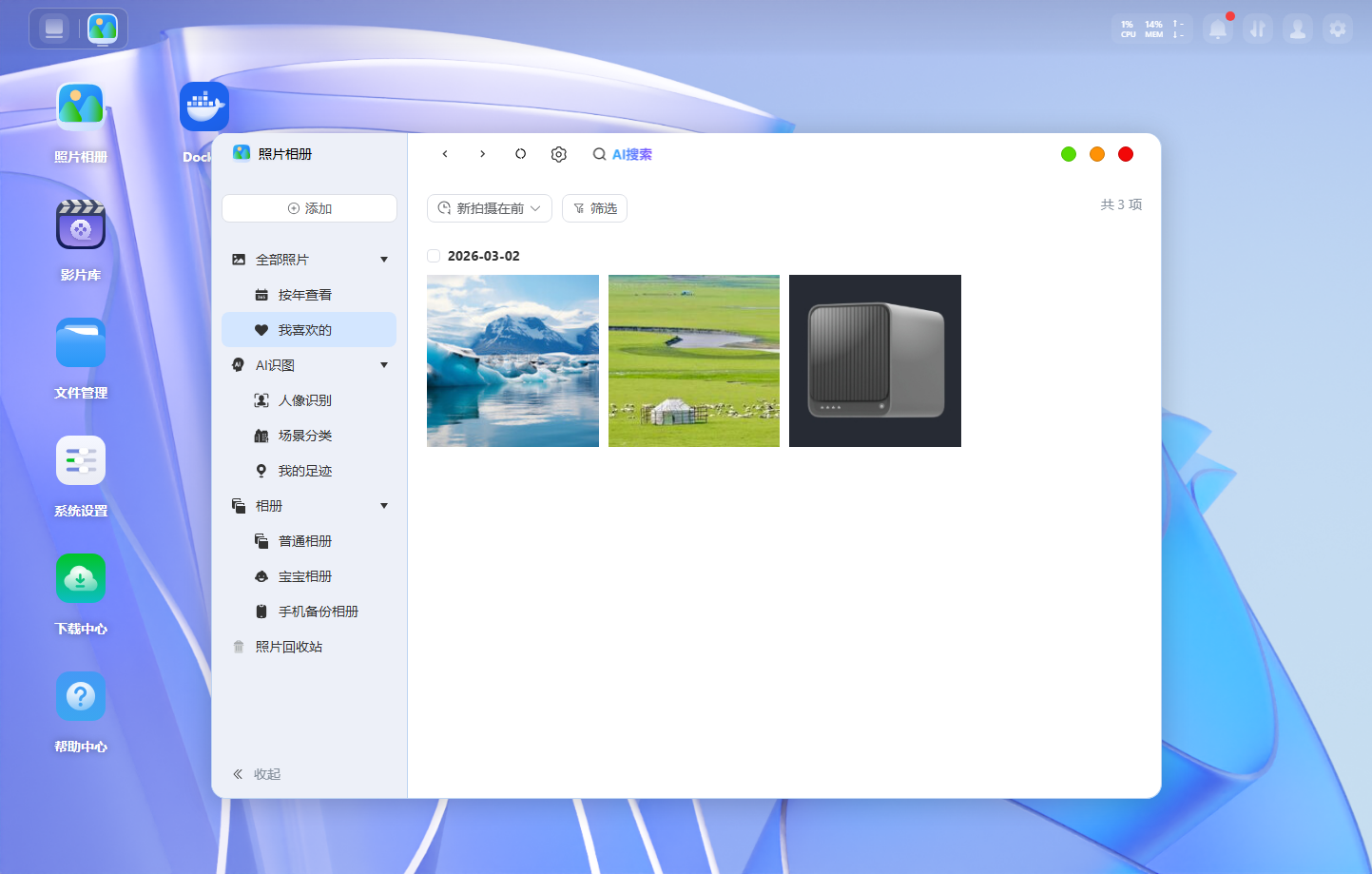Collapse the 全部照片 section arrow
This screenshot has height=874, width=1372.
(384, 260)
